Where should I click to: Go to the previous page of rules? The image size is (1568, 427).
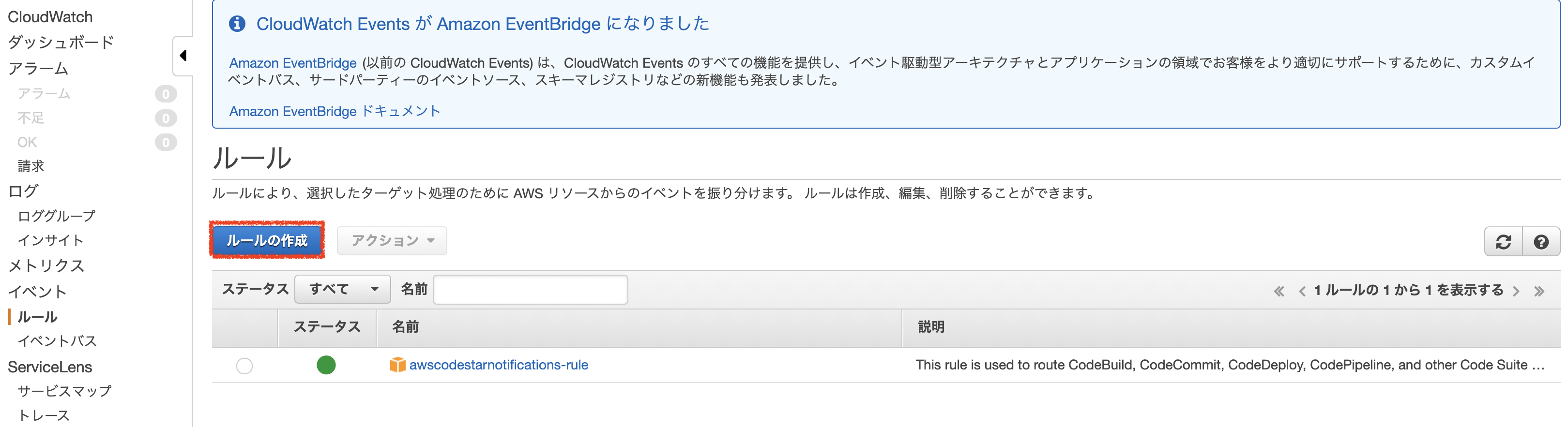click(1302, 292)
